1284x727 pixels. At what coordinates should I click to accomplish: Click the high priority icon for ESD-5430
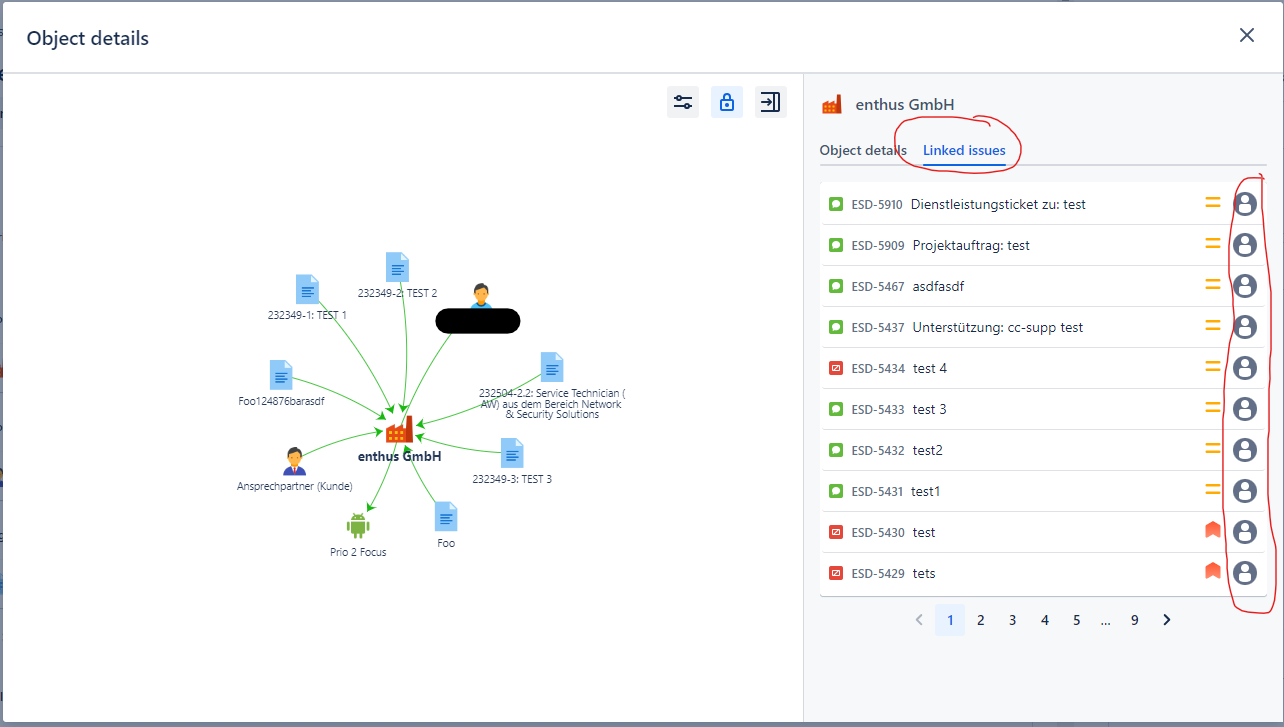pos(1213,531)
